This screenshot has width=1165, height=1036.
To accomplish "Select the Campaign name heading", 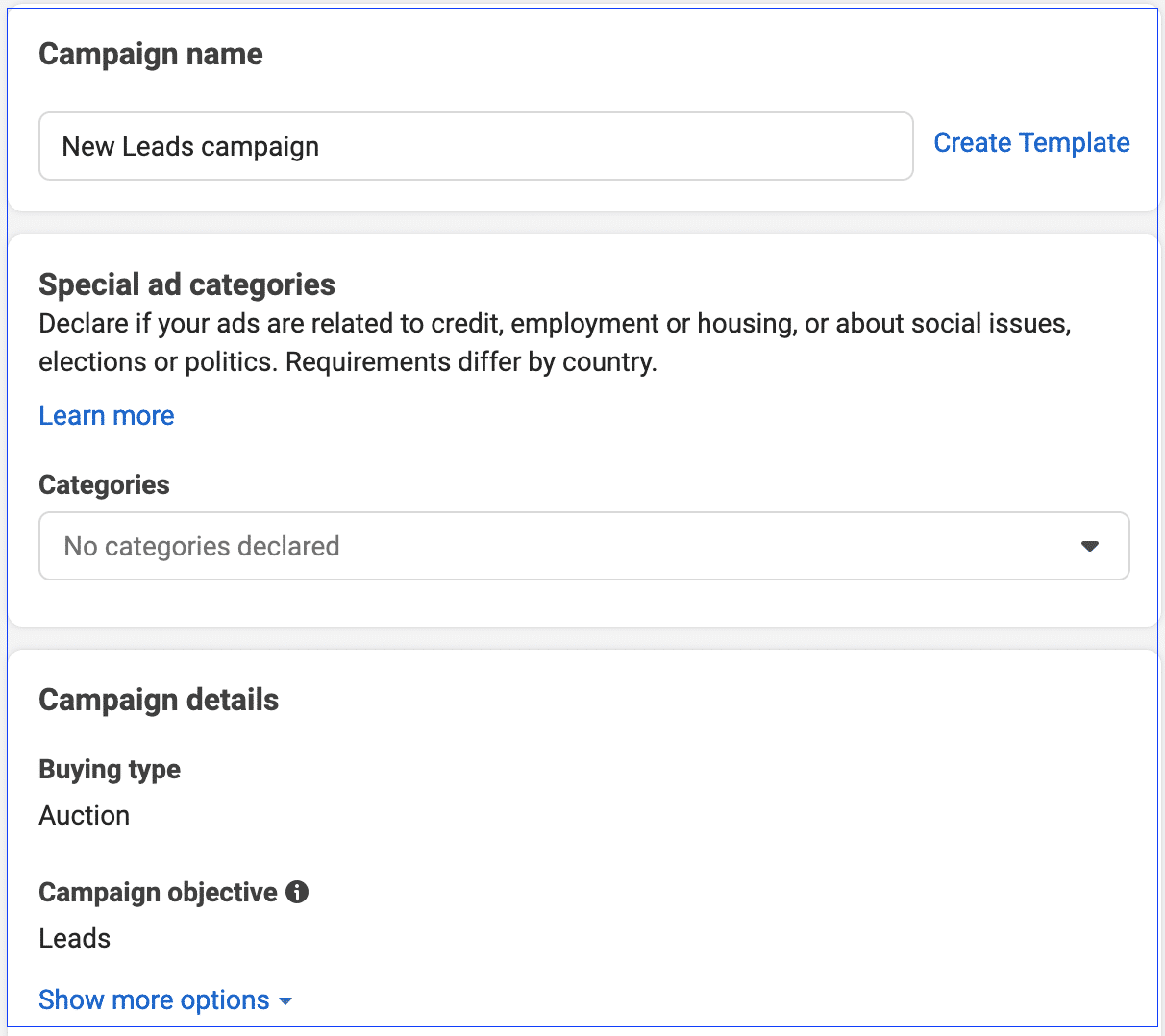I will (x=151, y=55).
